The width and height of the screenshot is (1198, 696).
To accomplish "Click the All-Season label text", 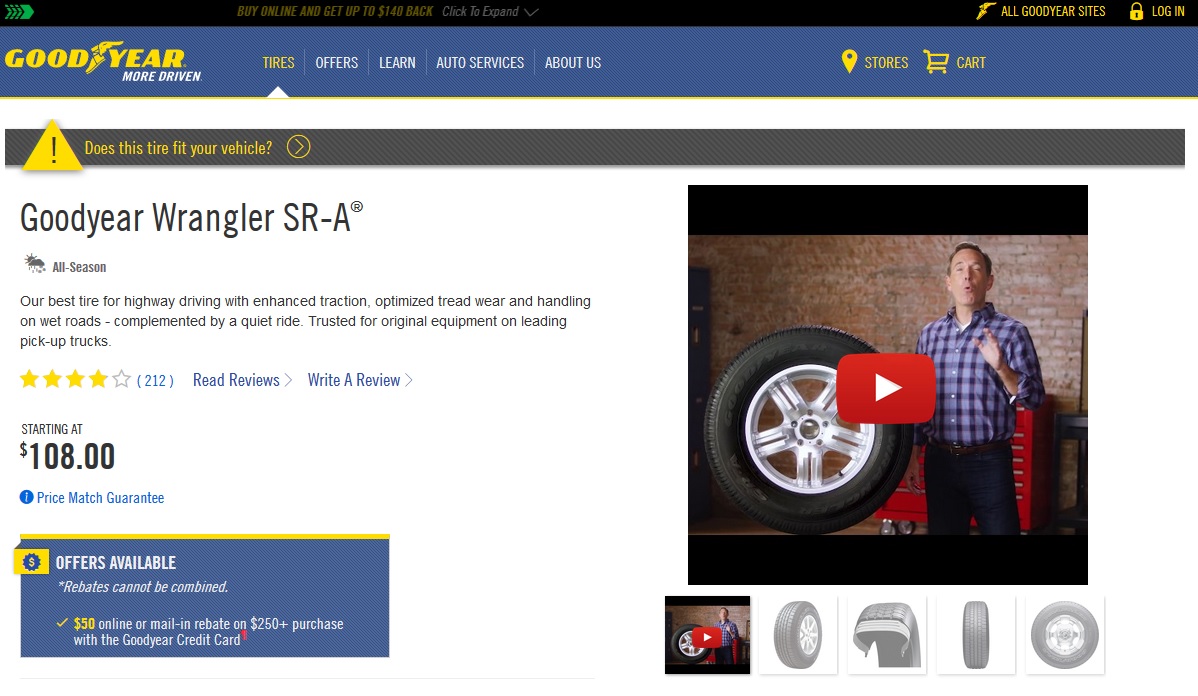I will pos(79,267).
